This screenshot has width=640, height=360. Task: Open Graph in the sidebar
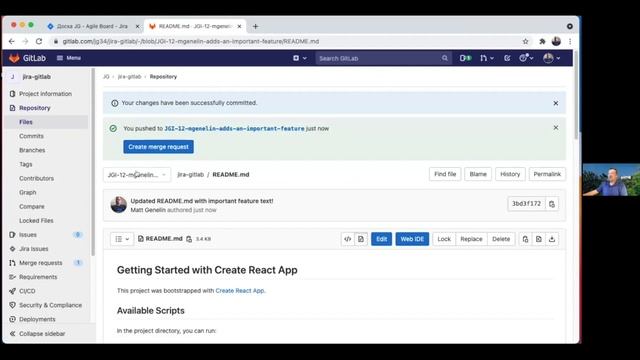coord(27,193)
